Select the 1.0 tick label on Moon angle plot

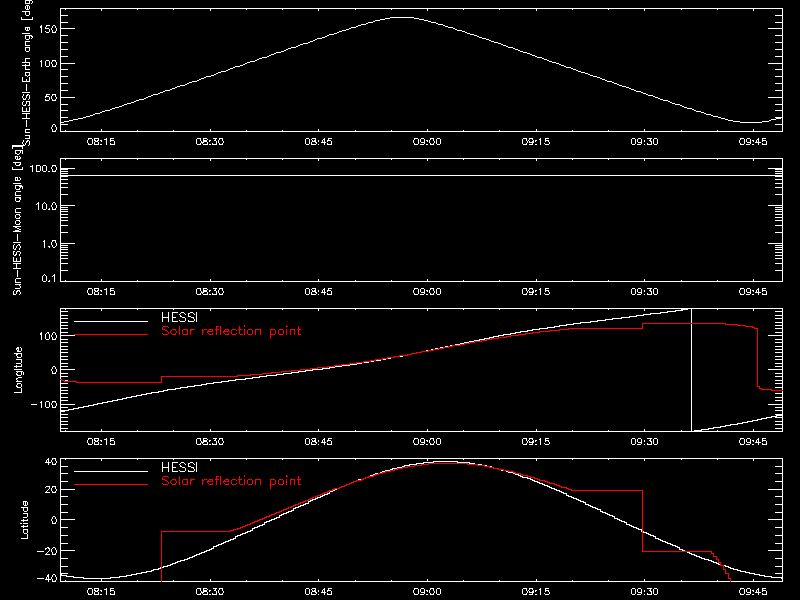49,244
